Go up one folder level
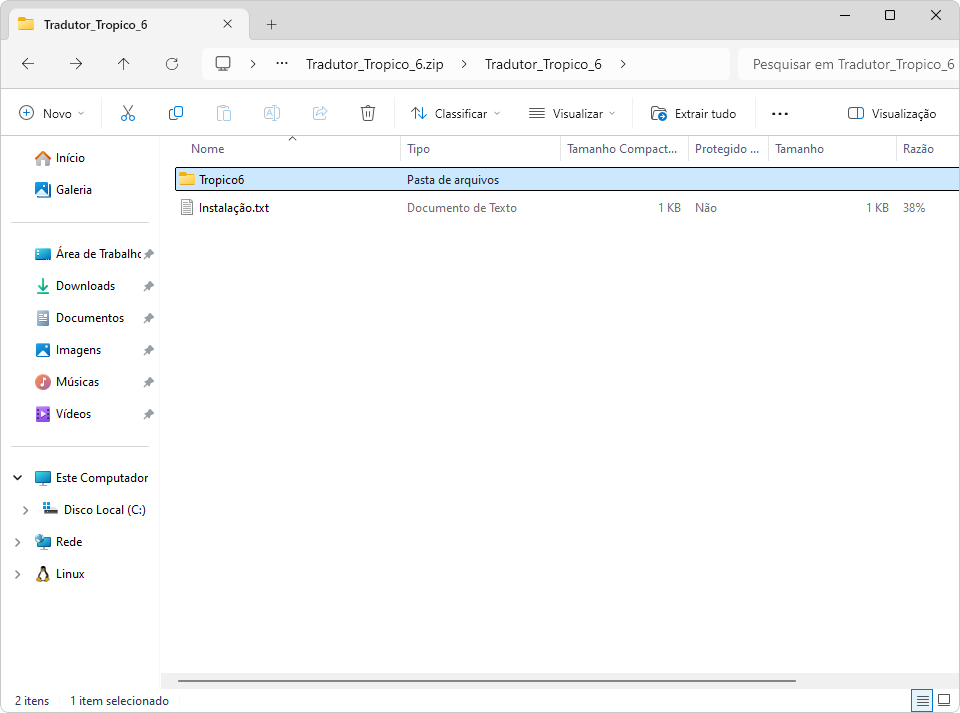The width and height of the screenshot is (960, 713). [x=124, y=64]
